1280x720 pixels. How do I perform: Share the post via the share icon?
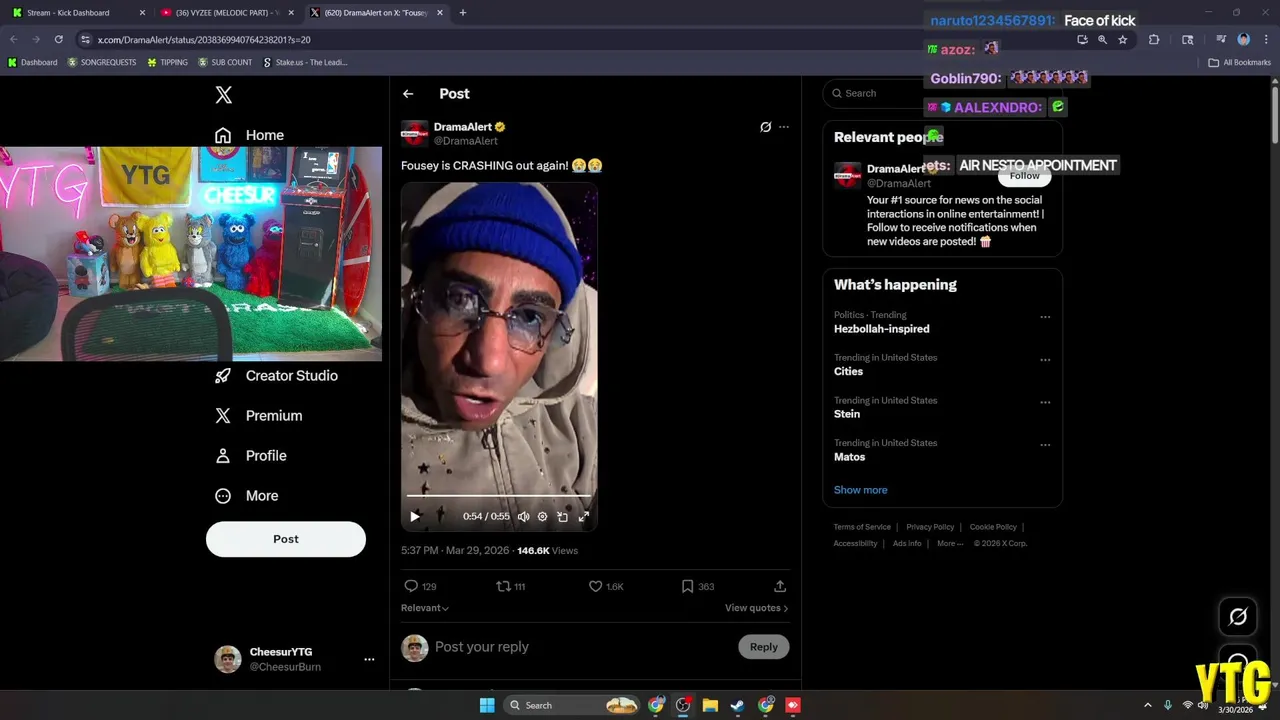tap(780, 587)
